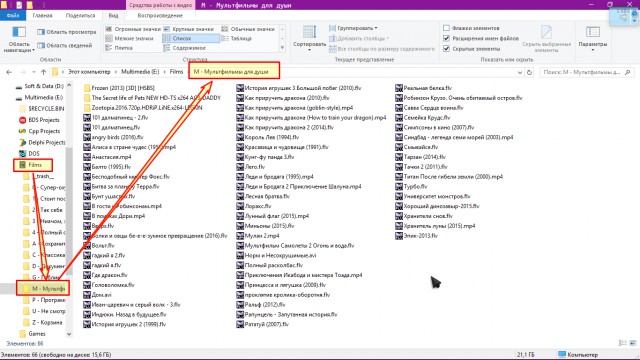This screenshot has width=640, height=360.
Task: Switch to Small icons view
Action: click(129, 38)
